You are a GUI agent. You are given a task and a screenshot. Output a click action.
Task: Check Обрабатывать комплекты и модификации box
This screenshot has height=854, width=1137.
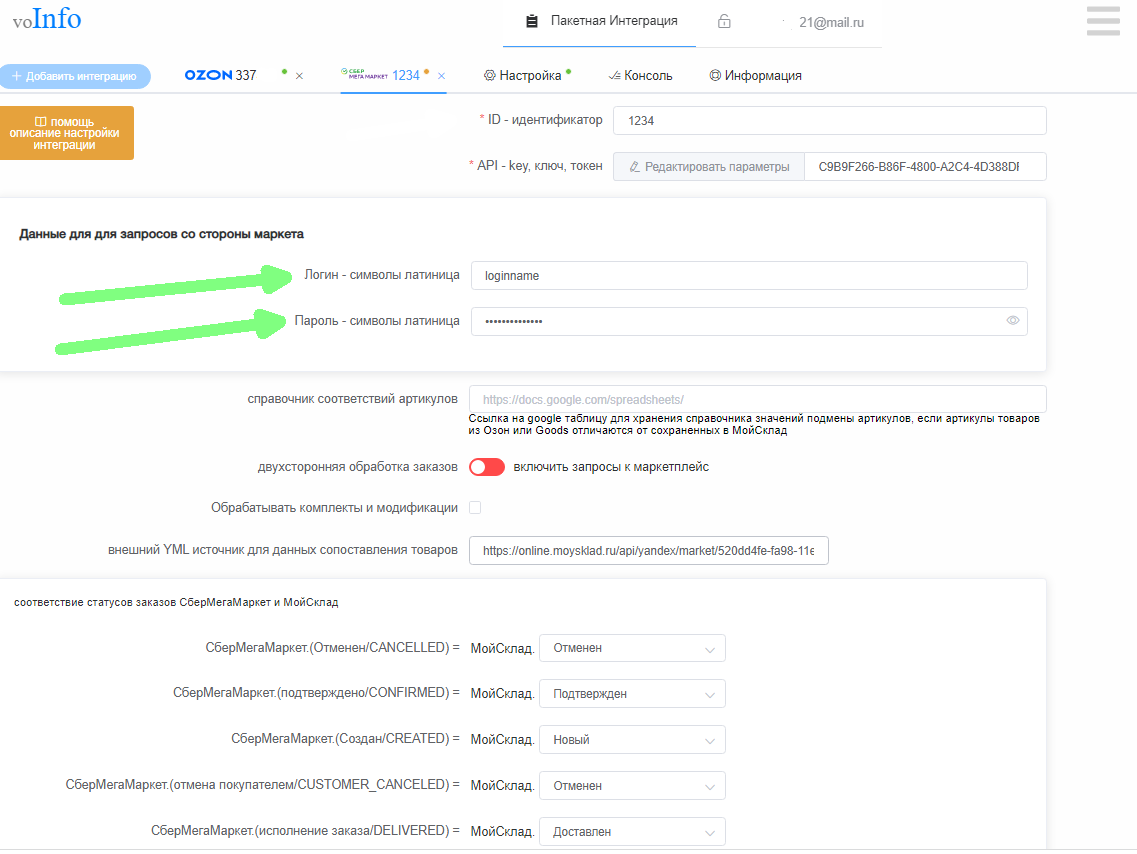(475, 508)
